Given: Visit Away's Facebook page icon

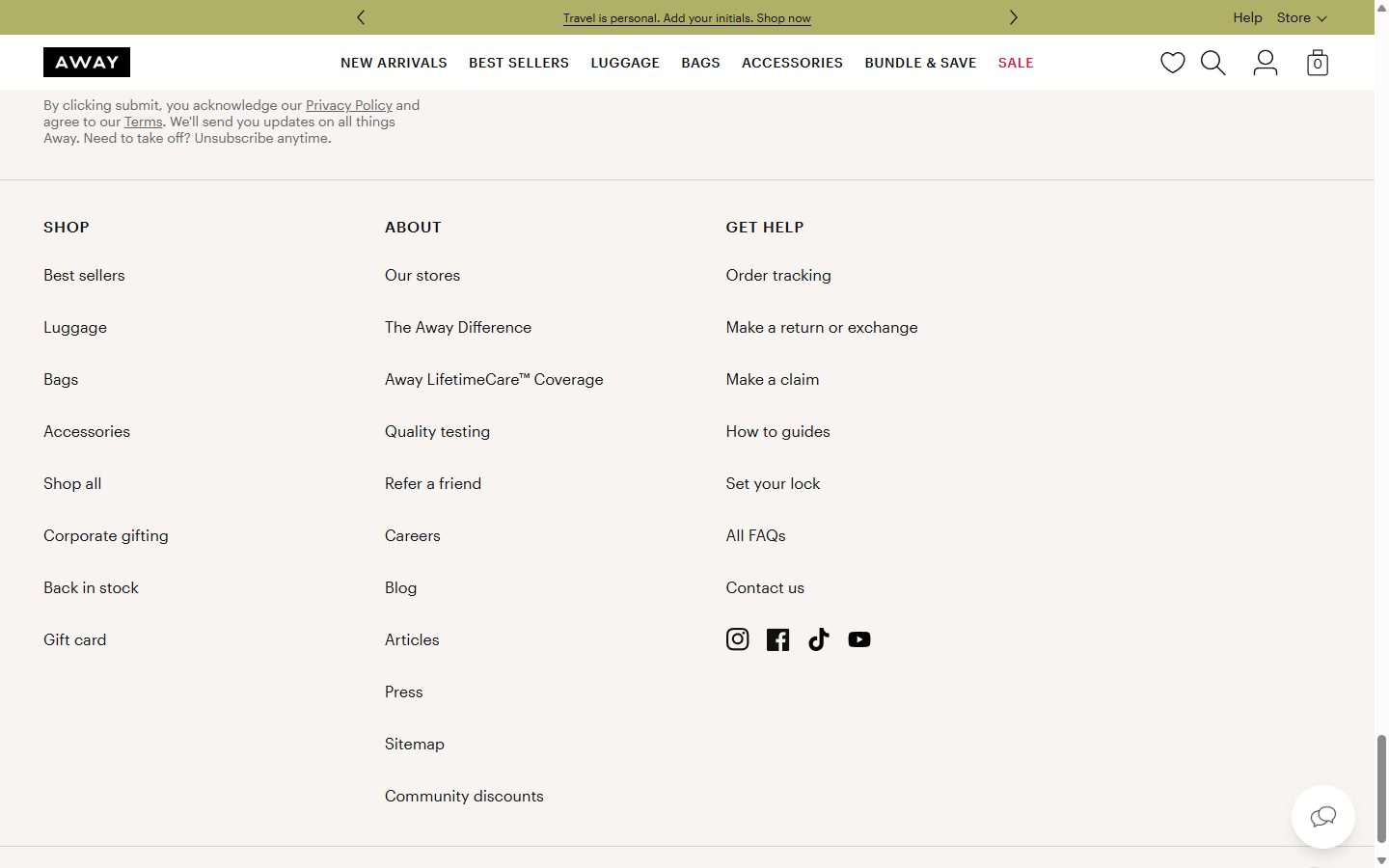Looking at the screenshot, I should point(777,639).
